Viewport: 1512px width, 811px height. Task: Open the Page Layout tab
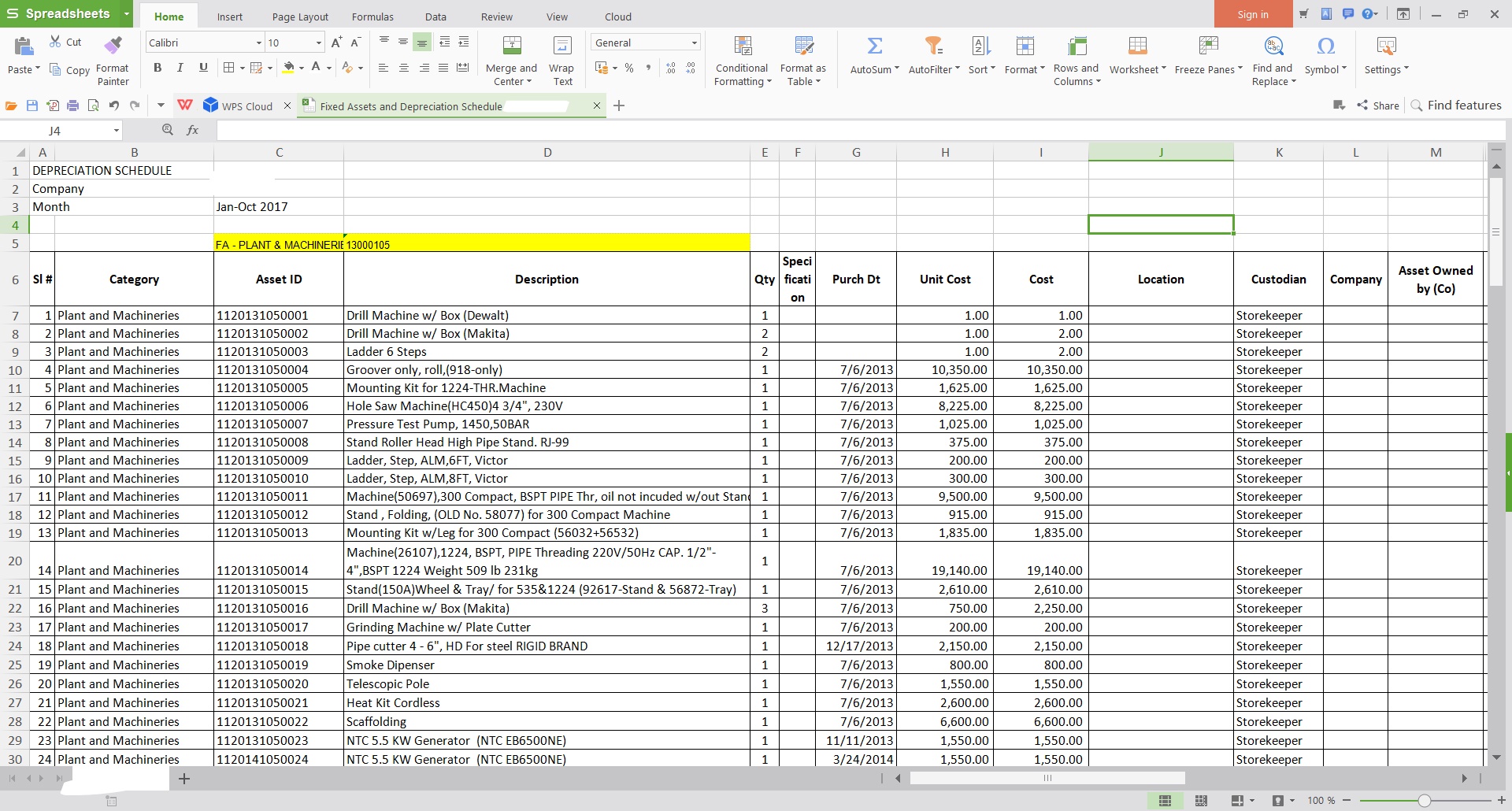[300, 17]
